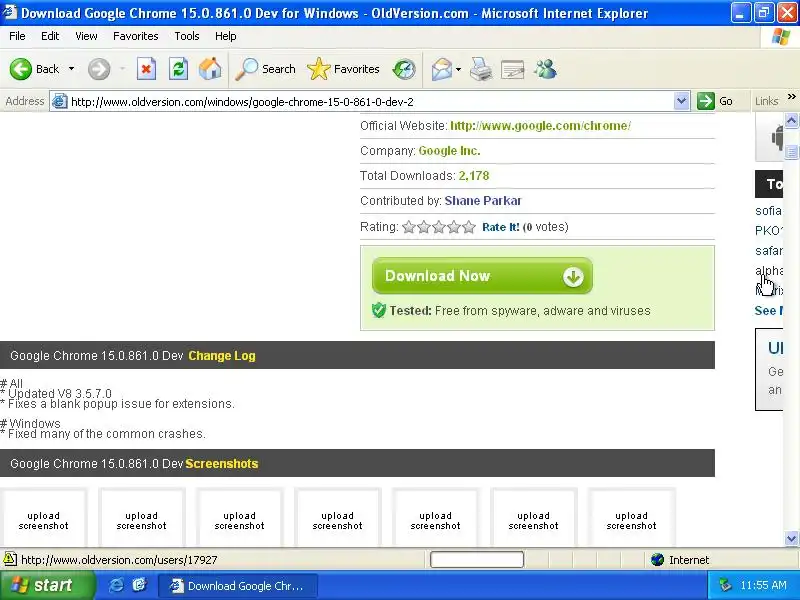Viewport: 800px width, 600px height.
Task: Click the second quick launch icon
Action: click(140, 585)
